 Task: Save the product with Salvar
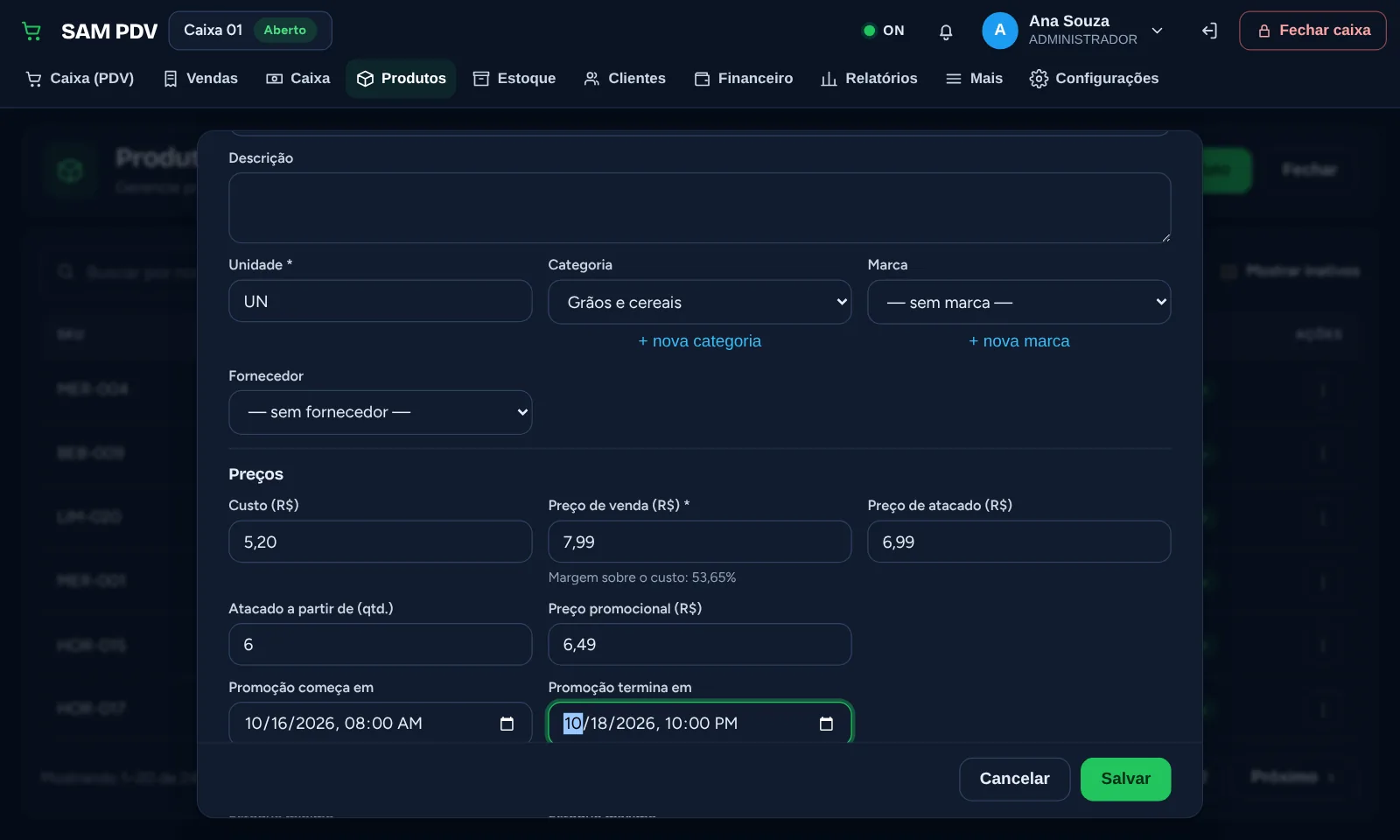[x=1125, y=779]
